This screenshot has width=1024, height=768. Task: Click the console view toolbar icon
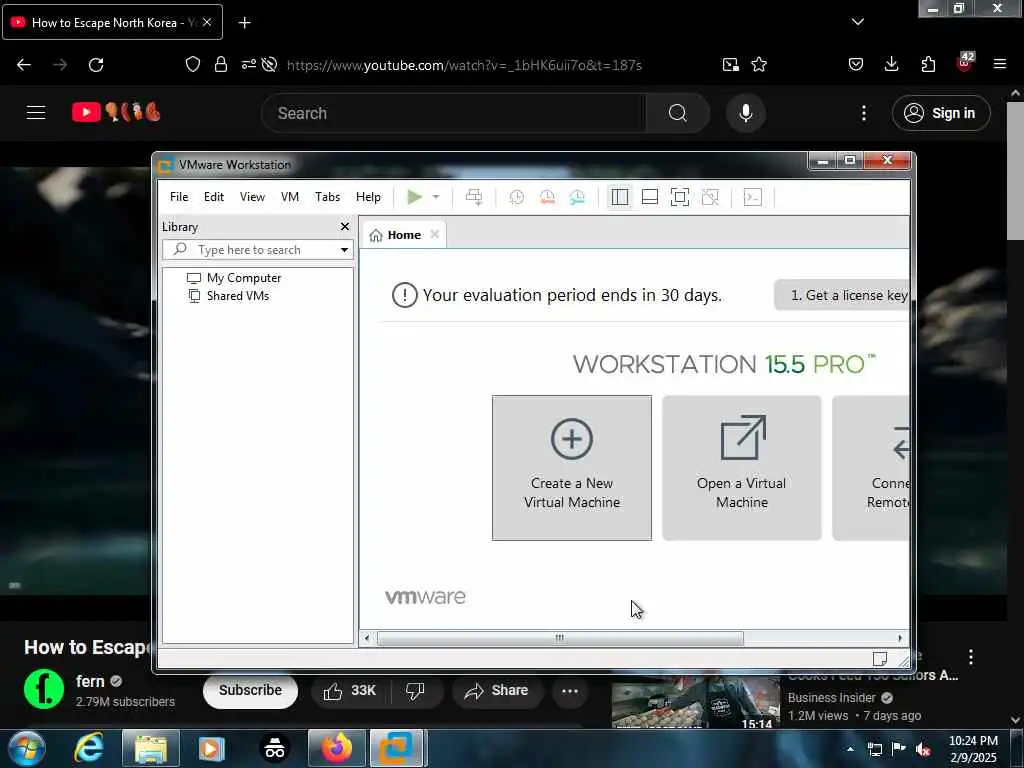(752, 197)
